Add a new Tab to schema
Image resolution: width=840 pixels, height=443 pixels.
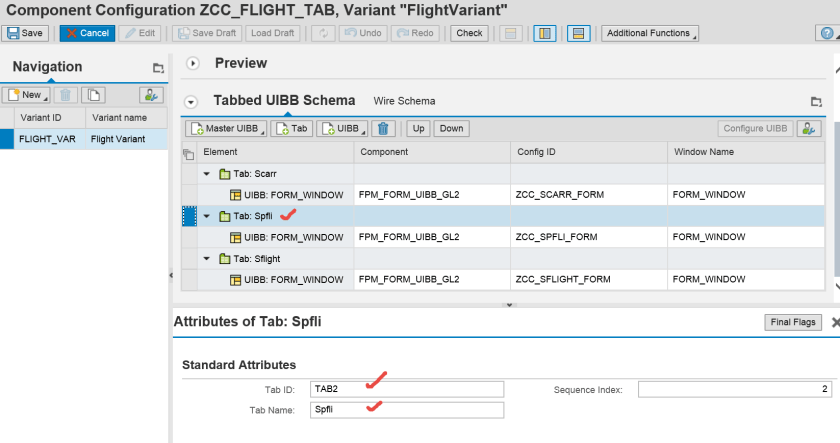(x=292, y=128)
